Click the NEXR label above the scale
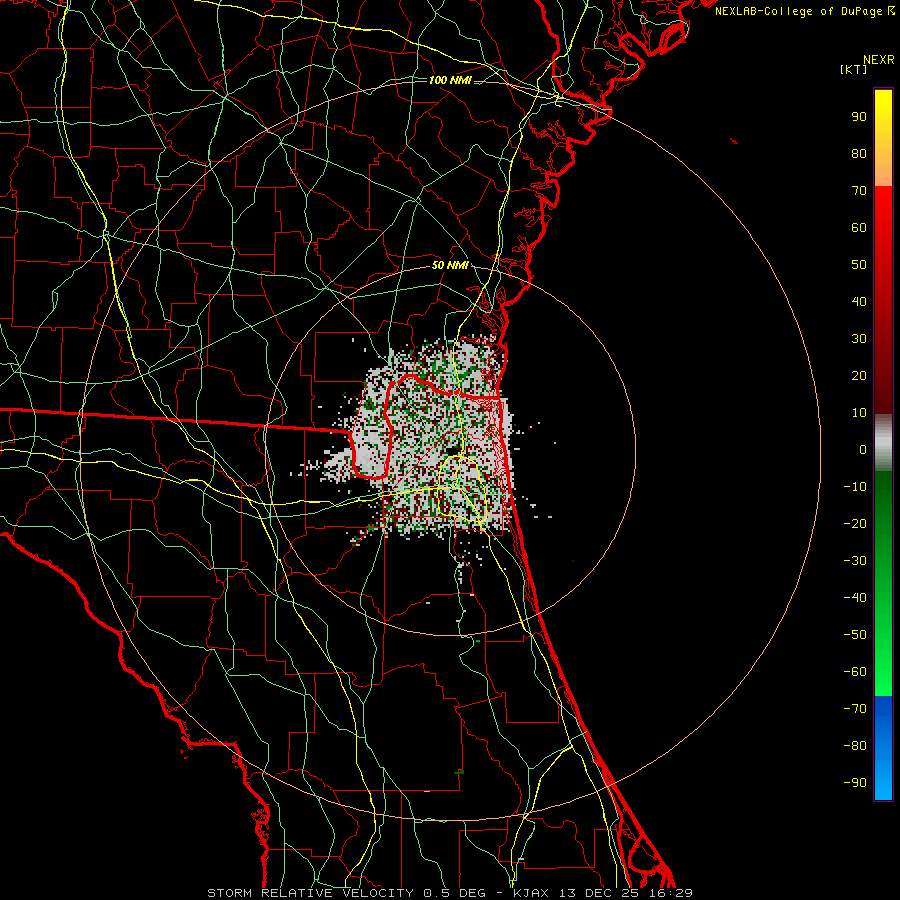Viewport: 900px width, 900px height. [879, 60]
